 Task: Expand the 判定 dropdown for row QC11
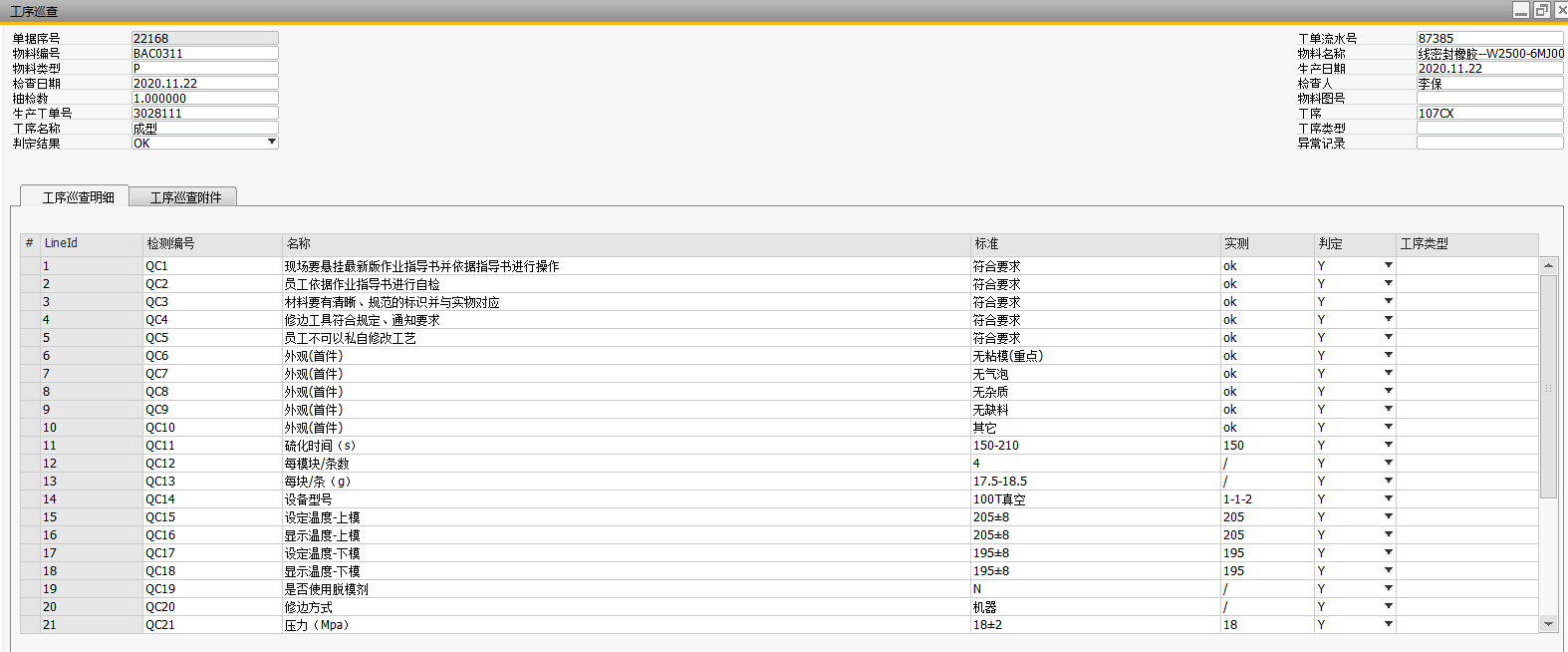[x=1388, y=445]
